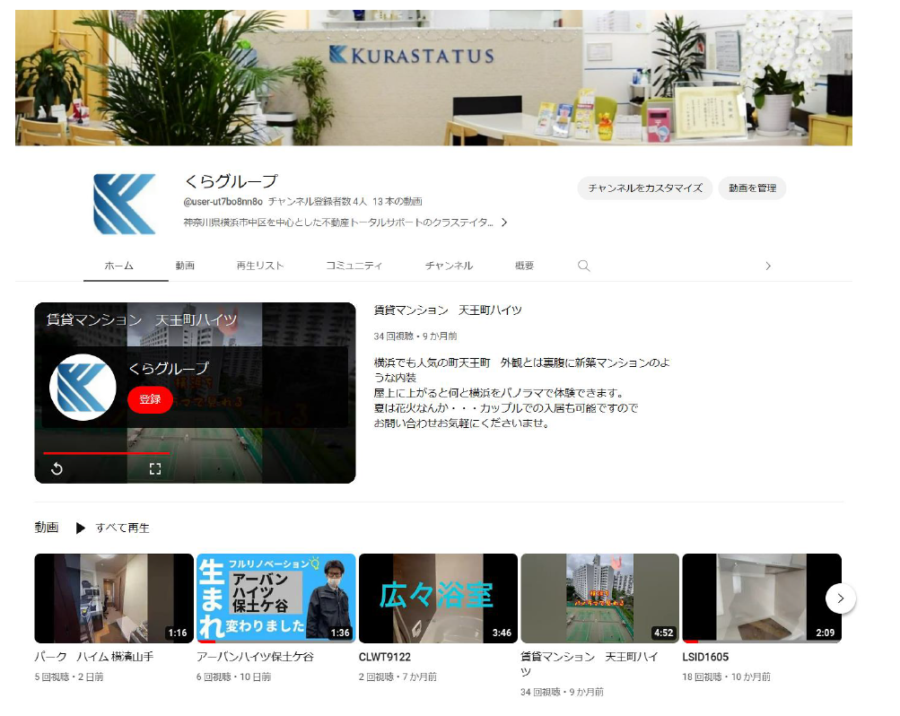Screen dimensions: 900x716
Task: Click the play triangle next to すべて再生
Action: [80, 528]
